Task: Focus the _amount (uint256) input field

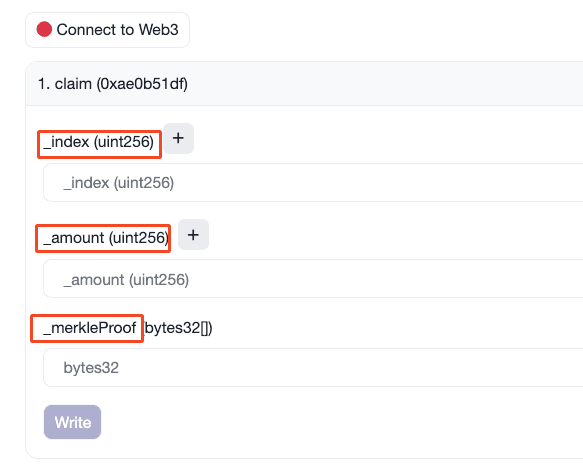Action: click(x=313, y=279)
